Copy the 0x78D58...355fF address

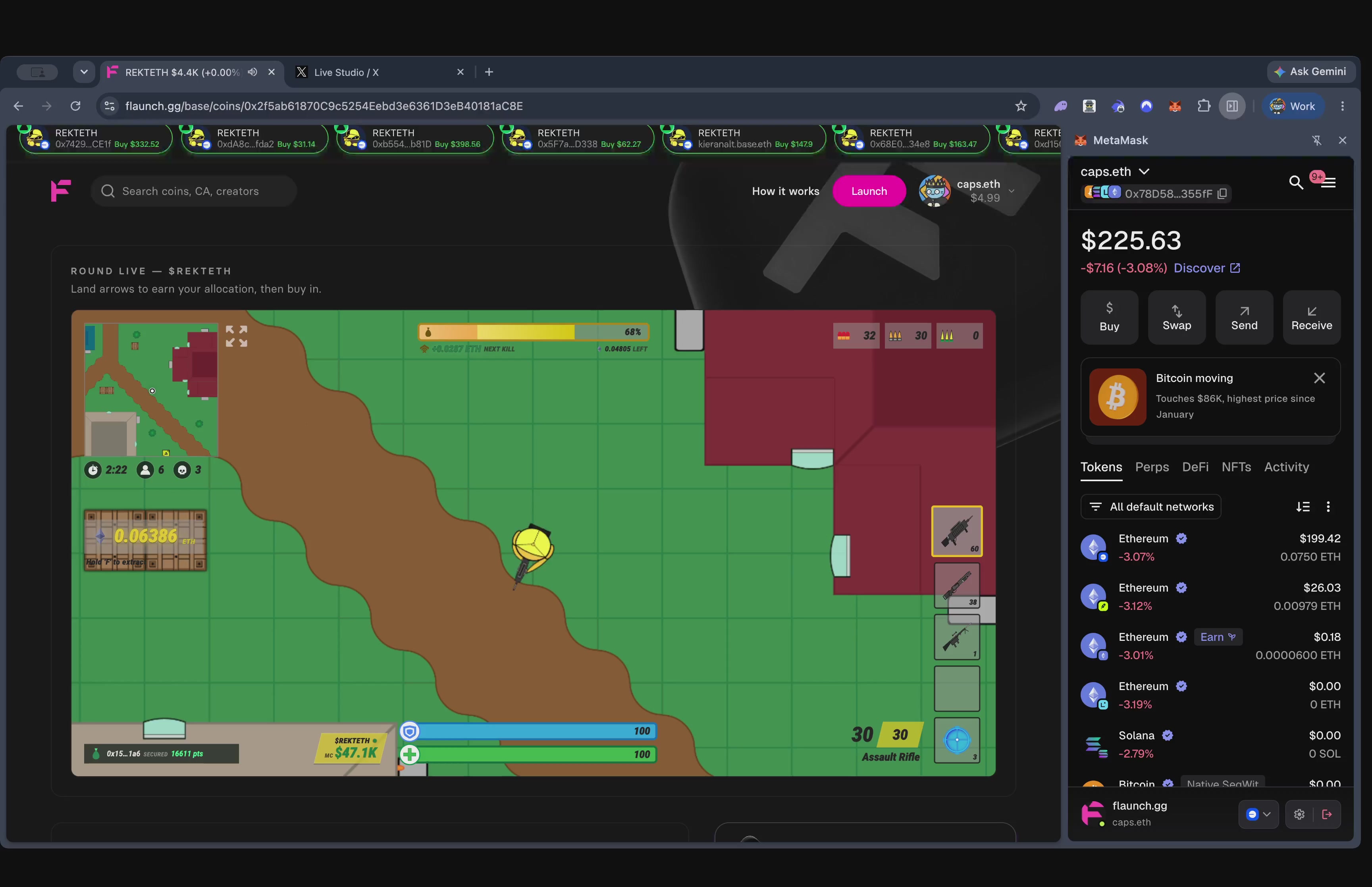click(1222, 193)
